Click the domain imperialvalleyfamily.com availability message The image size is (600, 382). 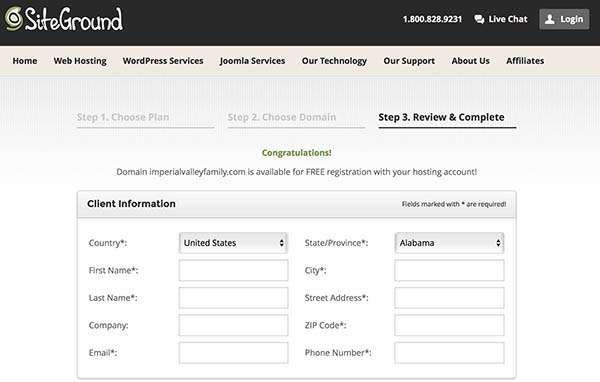click(297, 172)
